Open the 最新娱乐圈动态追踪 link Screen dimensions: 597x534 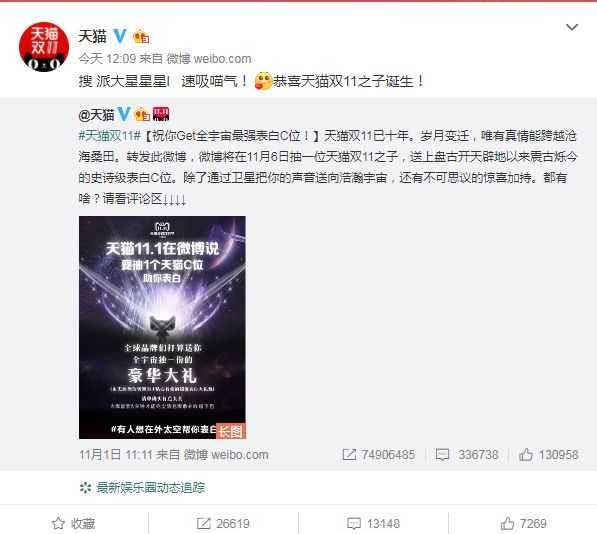142,488
